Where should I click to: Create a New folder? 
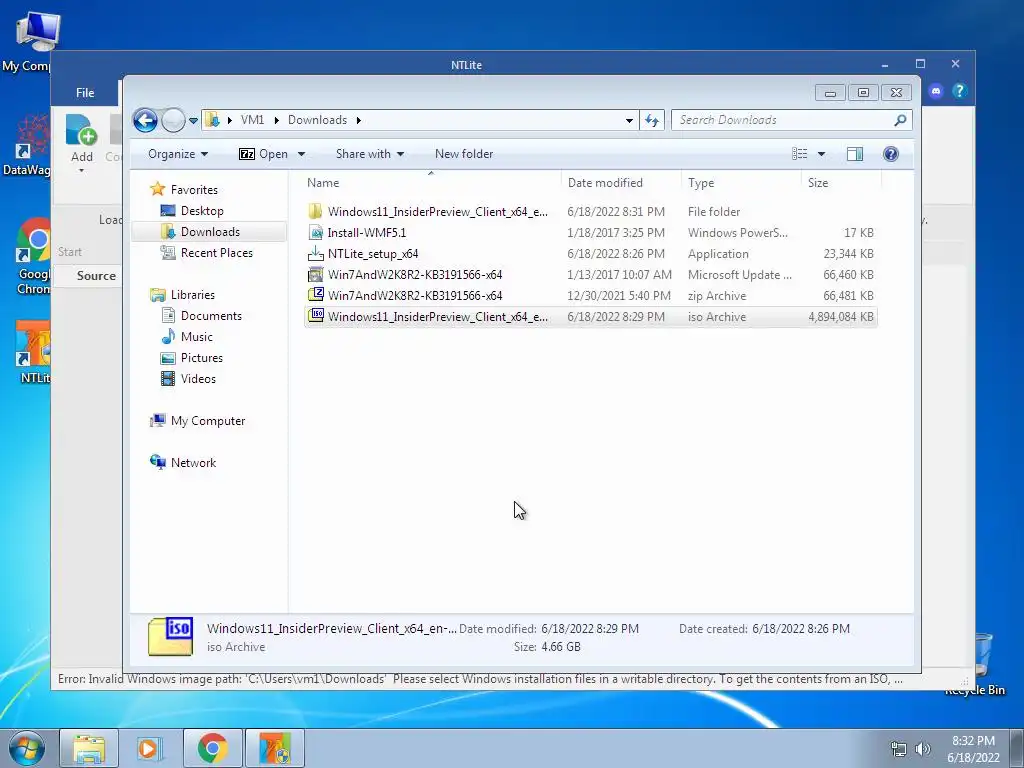coord(464,154)
